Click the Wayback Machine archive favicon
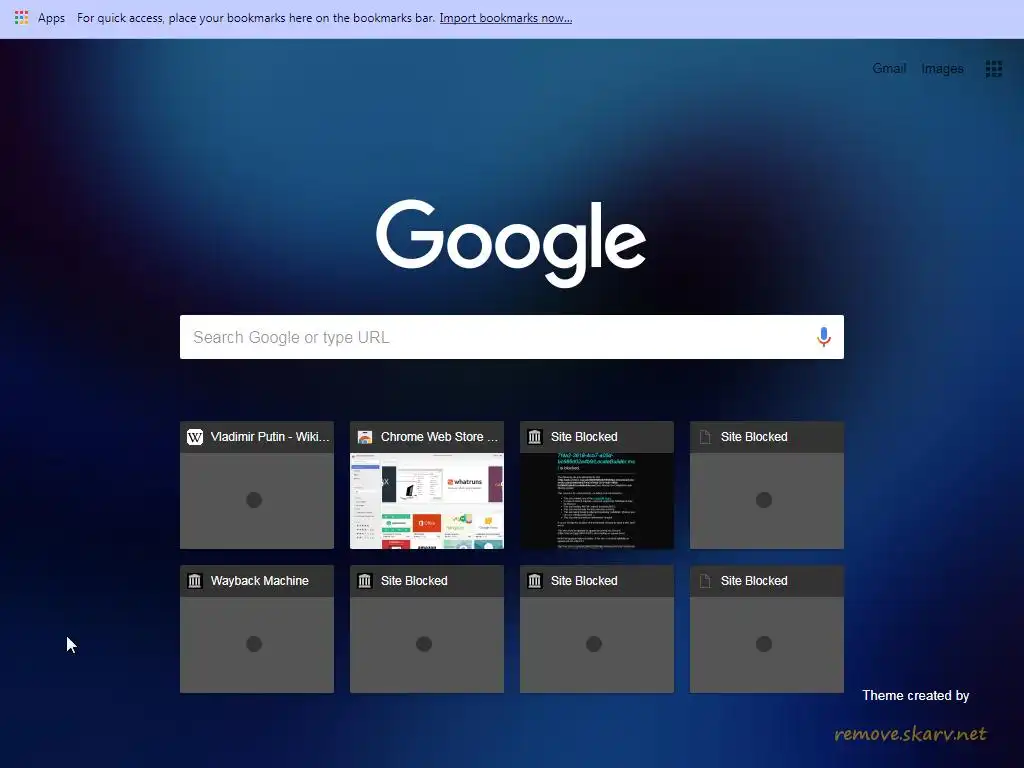Viewport: 1024px width, 768px height. pyautogui.click(x=195, y=581)
